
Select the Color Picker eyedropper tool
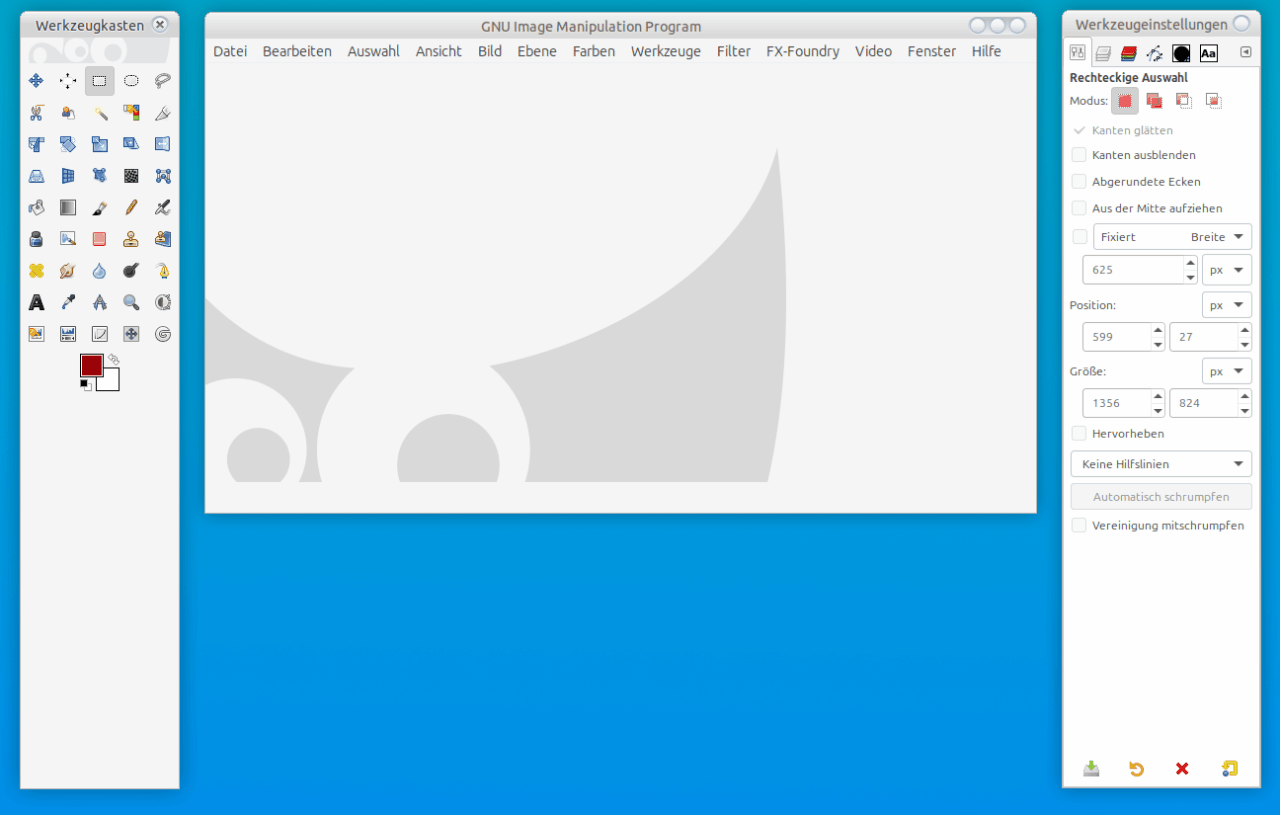coord(68,302)
